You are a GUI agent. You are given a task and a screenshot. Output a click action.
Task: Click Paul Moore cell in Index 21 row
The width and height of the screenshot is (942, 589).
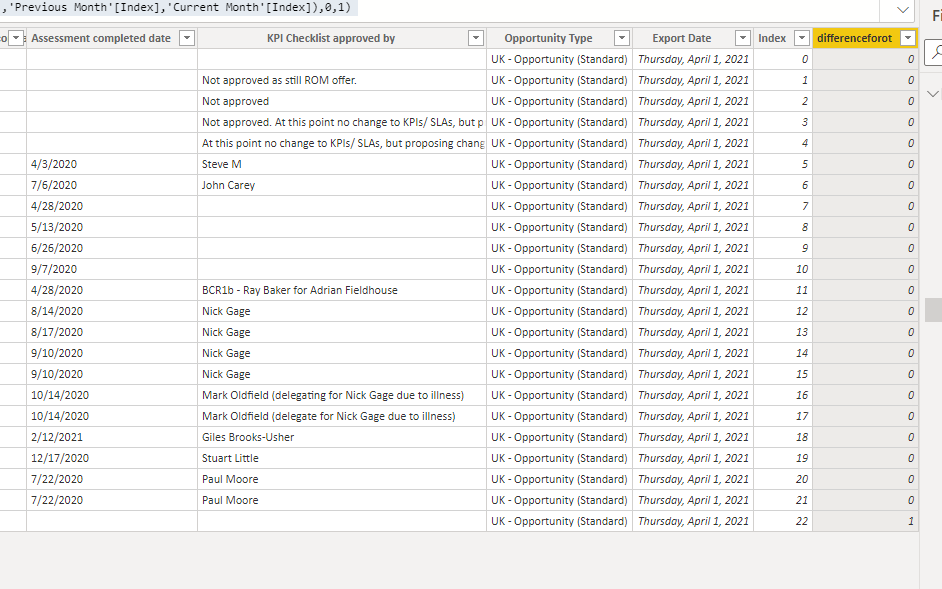[x=342, y=501]
